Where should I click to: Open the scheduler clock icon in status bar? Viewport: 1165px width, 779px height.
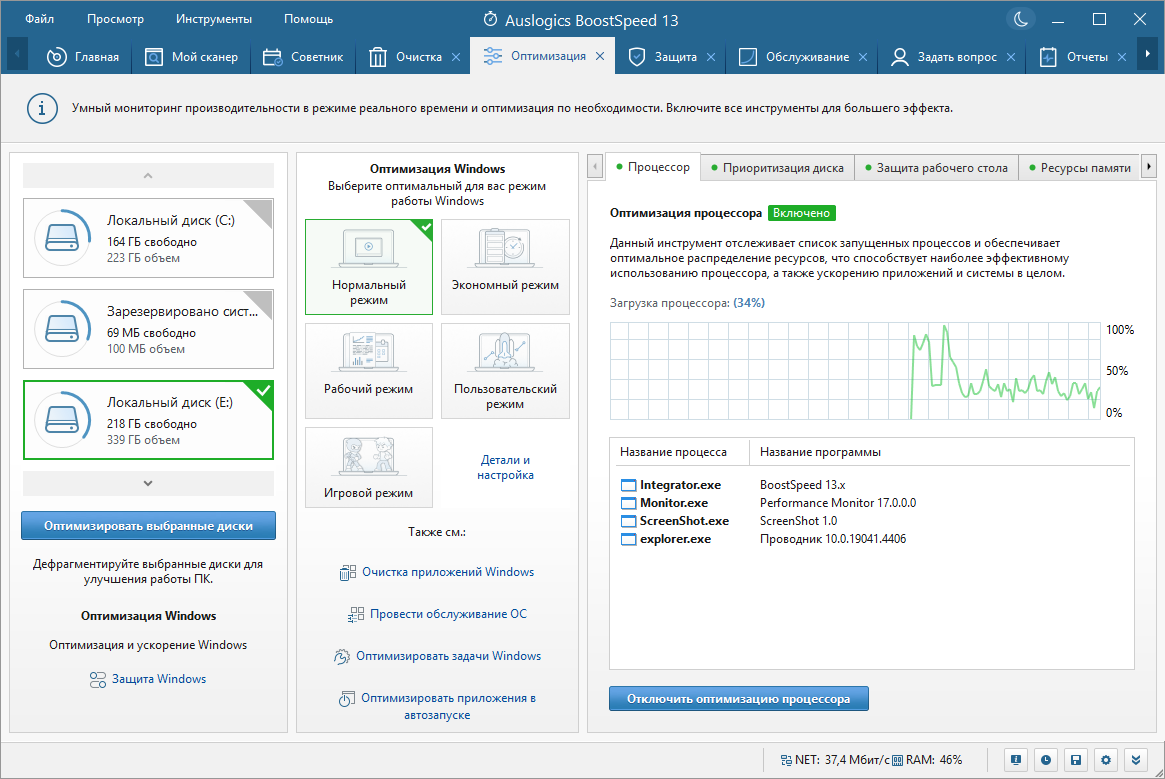(x=1045, y=760)
